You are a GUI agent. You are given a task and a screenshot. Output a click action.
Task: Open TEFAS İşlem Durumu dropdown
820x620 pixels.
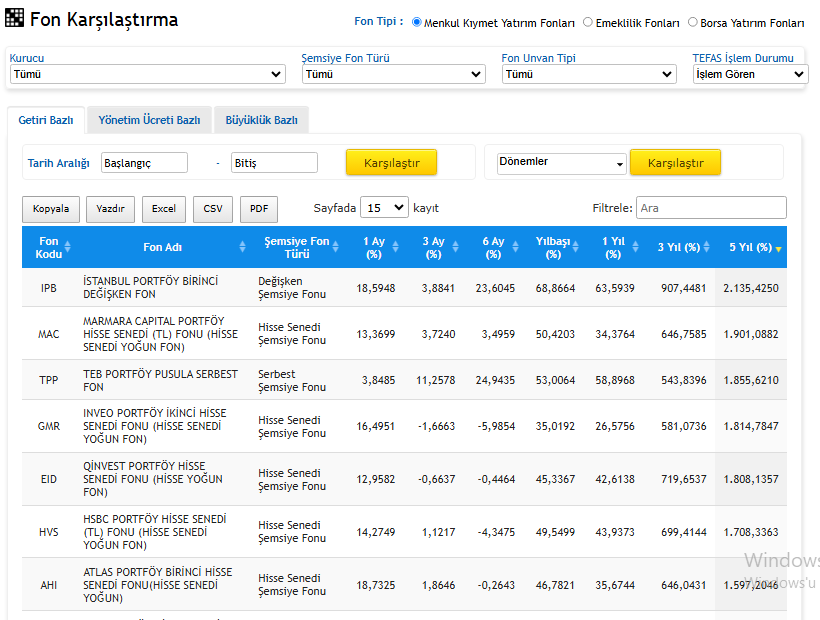coord(750,74)
